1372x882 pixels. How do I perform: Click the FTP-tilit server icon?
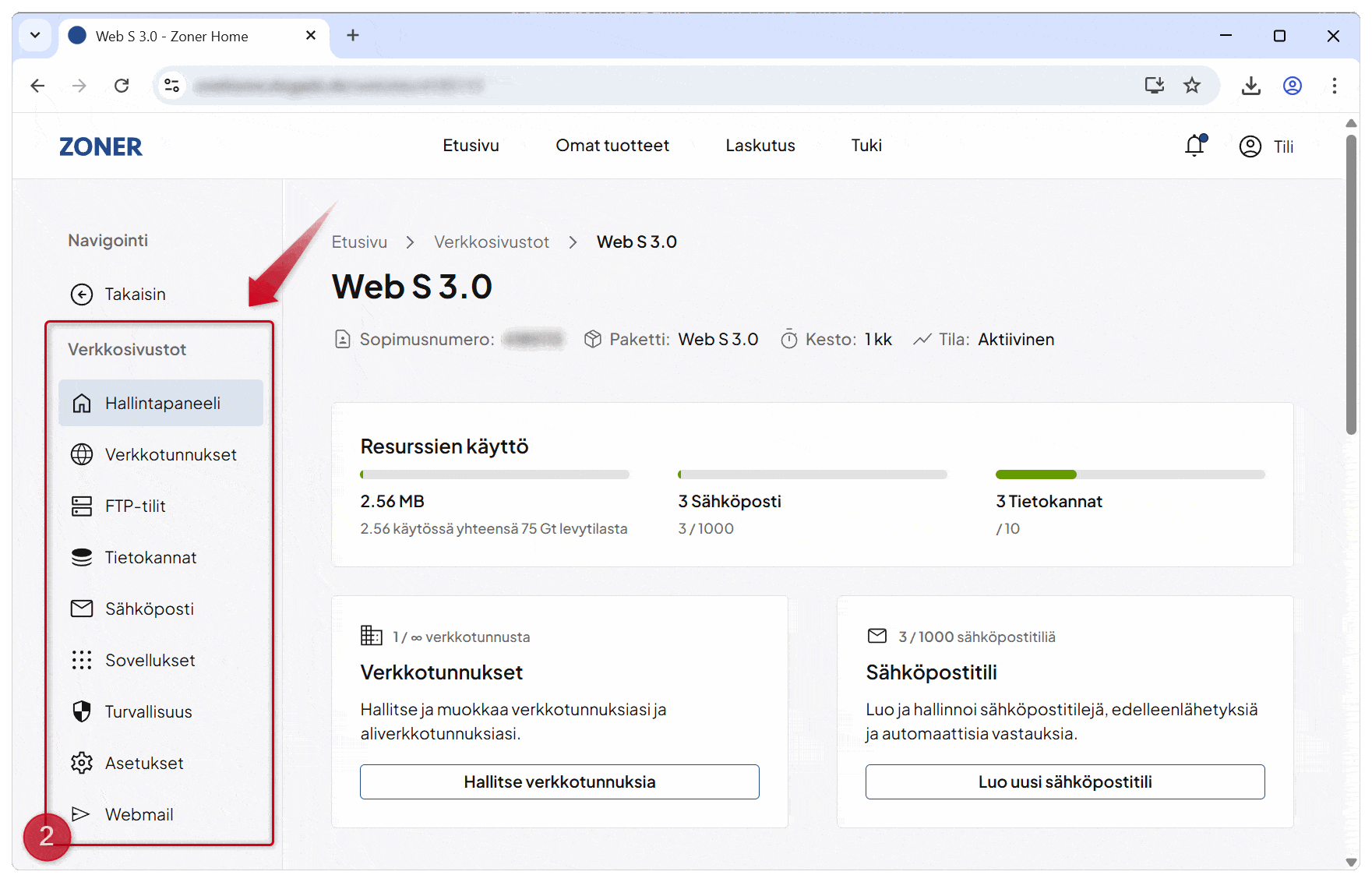pyautogui.click(x=82, y=506)
